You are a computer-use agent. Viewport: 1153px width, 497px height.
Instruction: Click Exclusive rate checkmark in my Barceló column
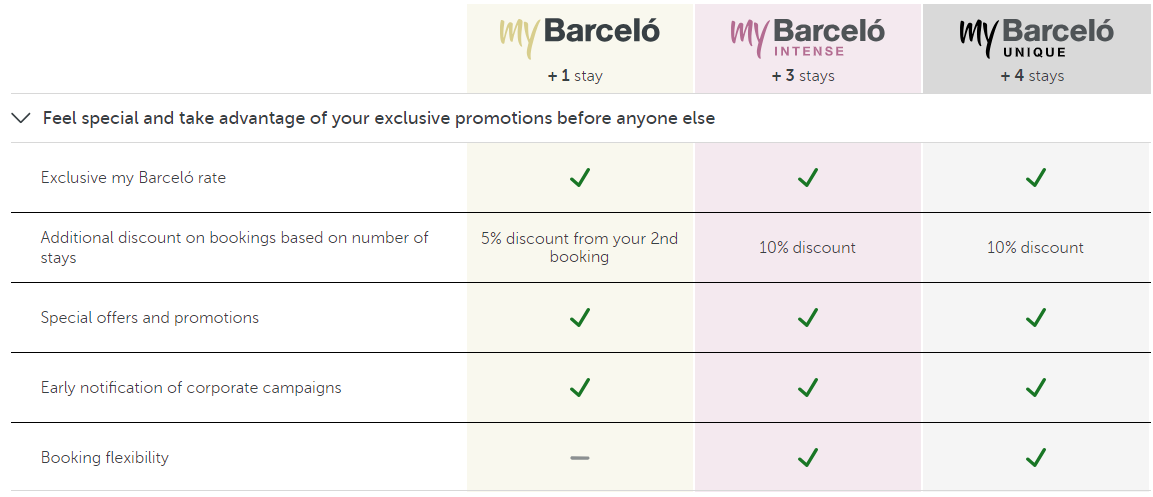click(x=580, y=178)
